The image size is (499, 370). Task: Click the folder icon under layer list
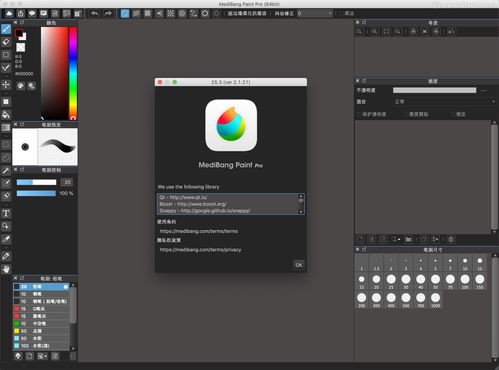[x=408, y=239]
